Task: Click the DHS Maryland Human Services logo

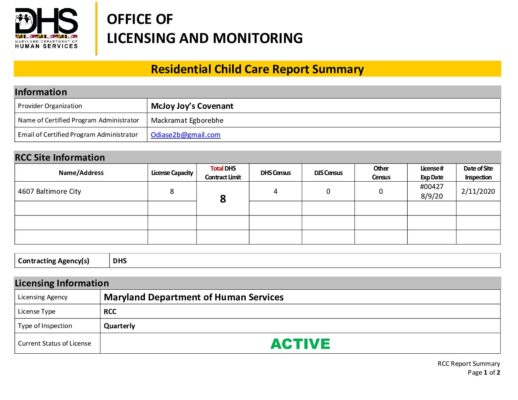Action: coord(46,28)
